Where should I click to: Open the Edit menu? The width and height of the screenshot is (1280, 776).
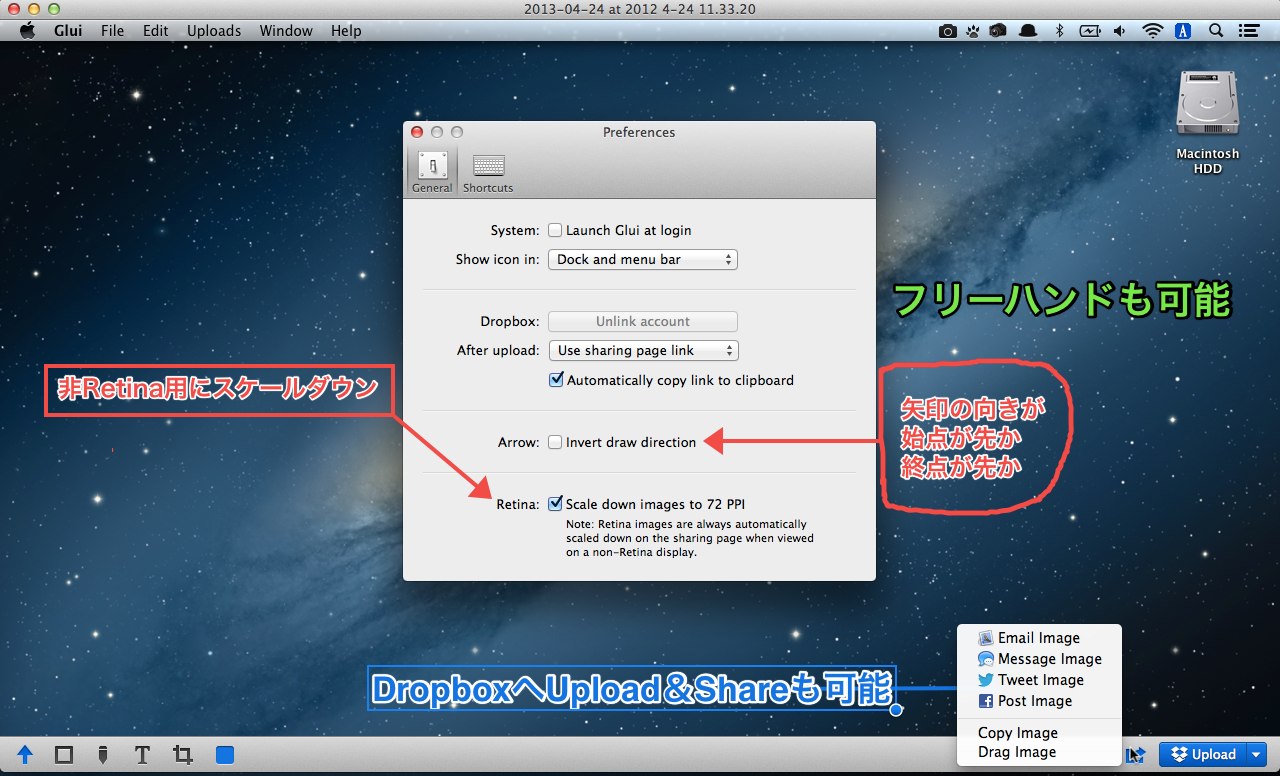155,31
